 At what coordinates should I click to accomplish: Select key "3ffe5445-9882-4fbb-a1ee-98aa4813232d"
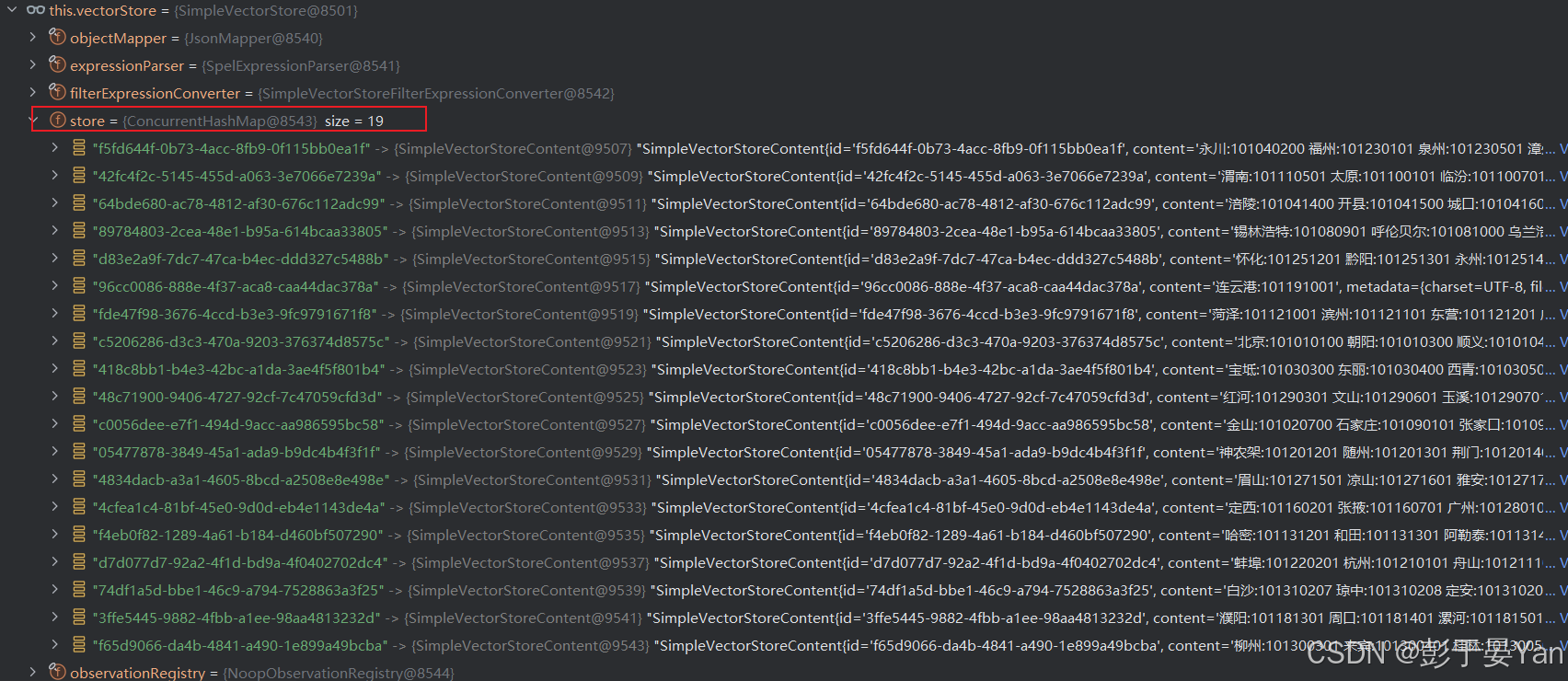(x=236, y=618)
